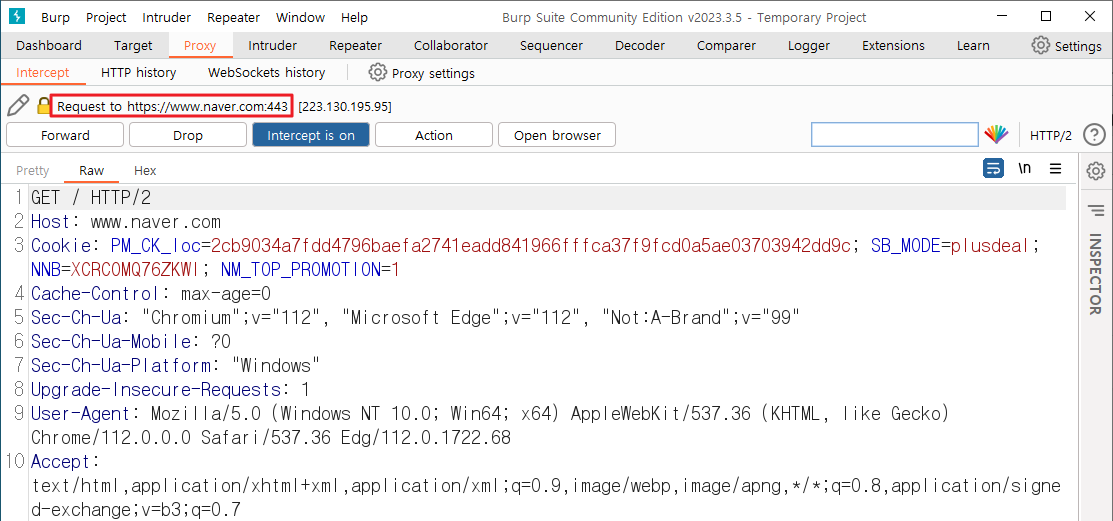Click the Accept header name
1113x521 pixels.
61,462
